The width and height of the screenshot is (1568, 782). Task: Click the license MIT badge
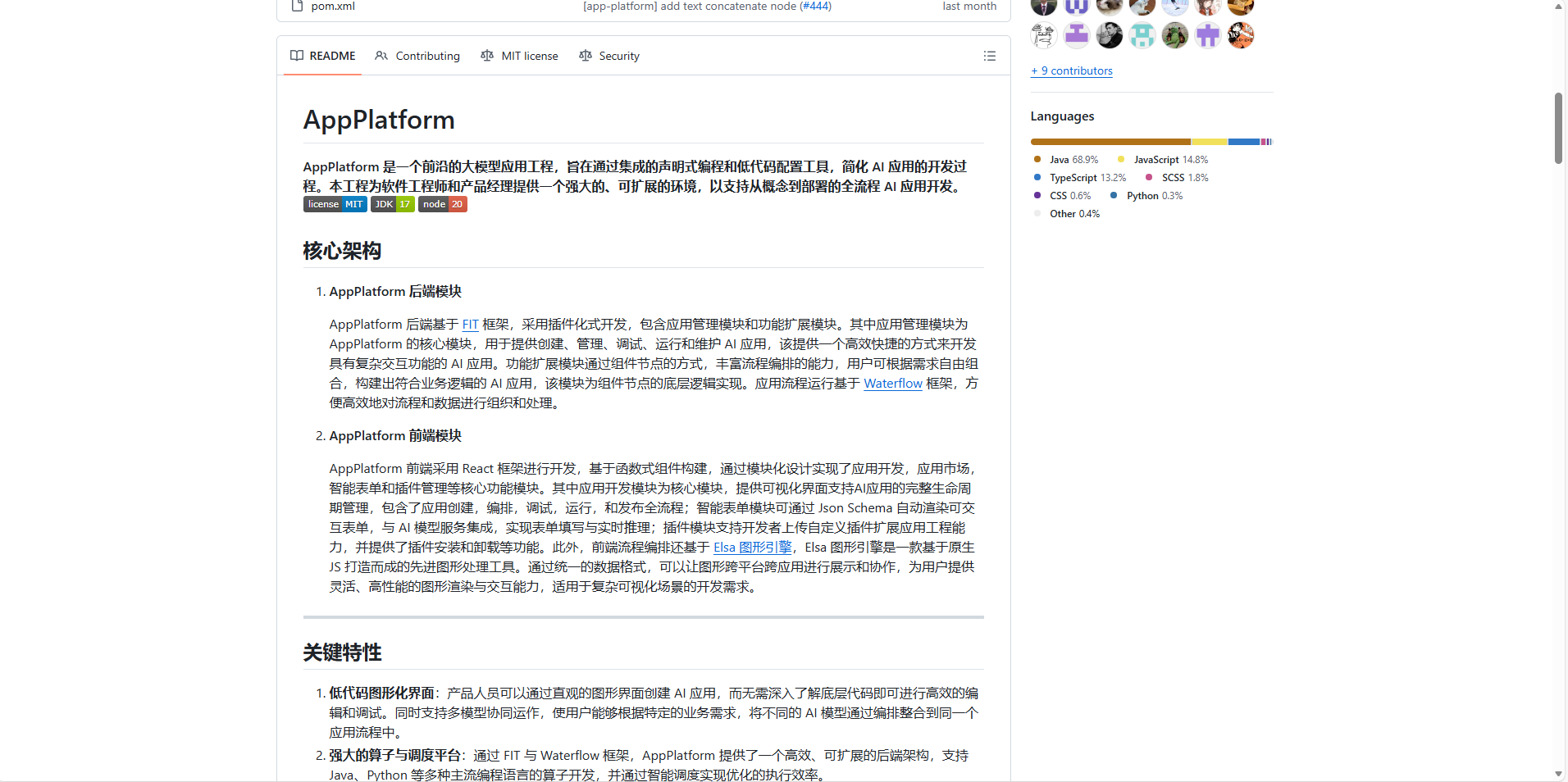pos(334,204)
